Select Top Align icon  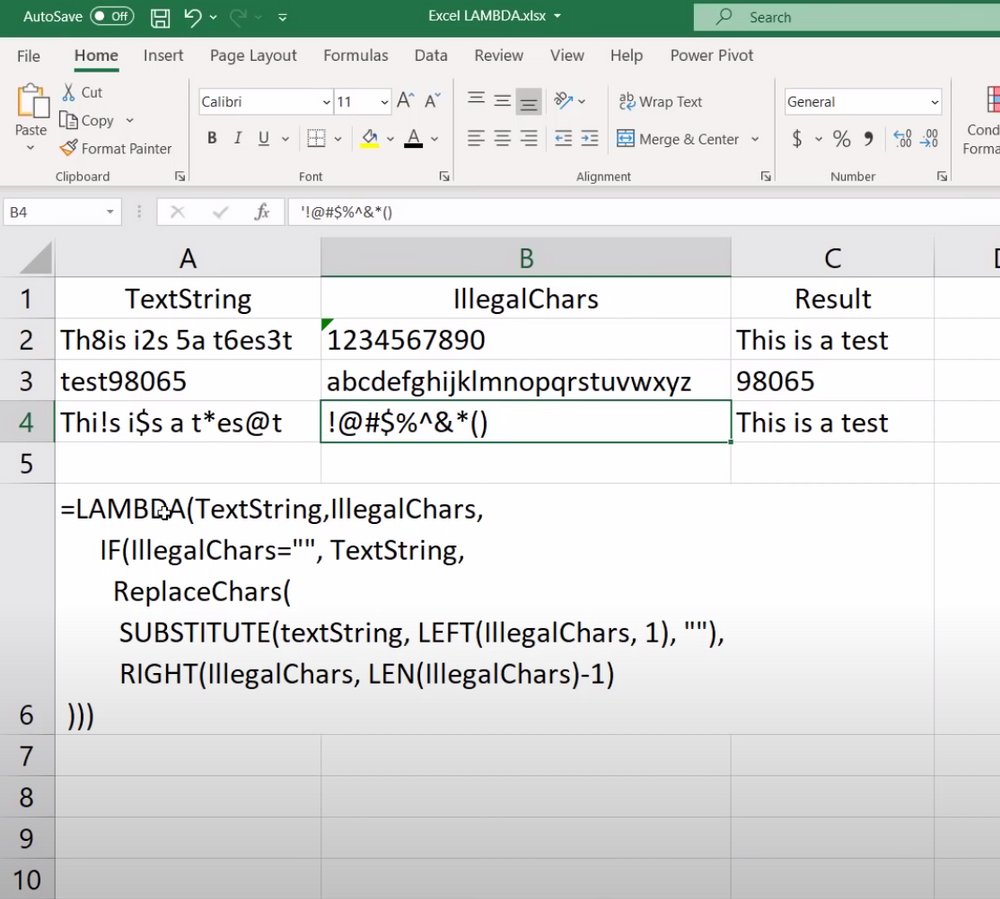[476, 99]
